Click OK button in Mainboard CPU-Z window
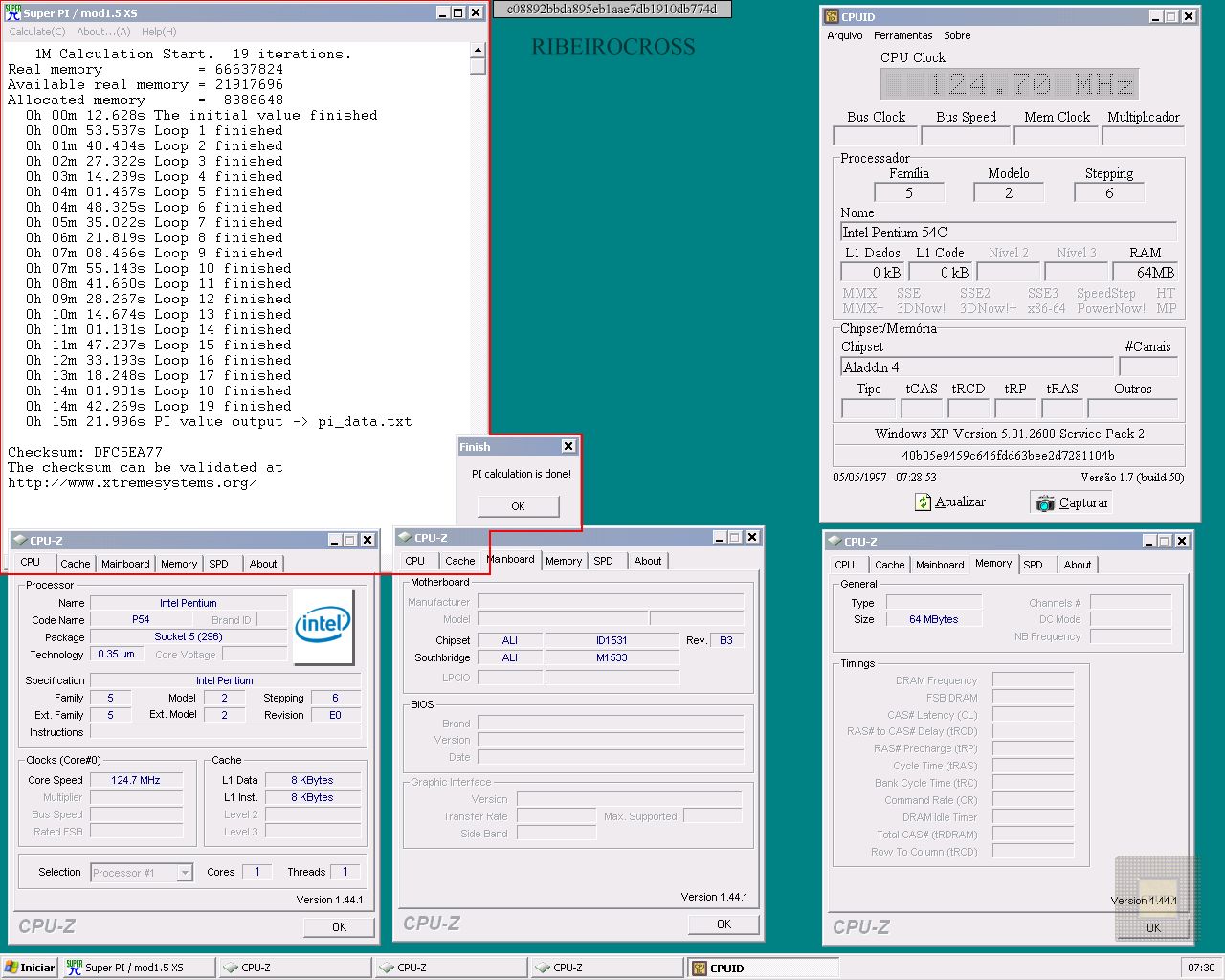This screenshot has height=980, width=1225. tap(724, 924)
